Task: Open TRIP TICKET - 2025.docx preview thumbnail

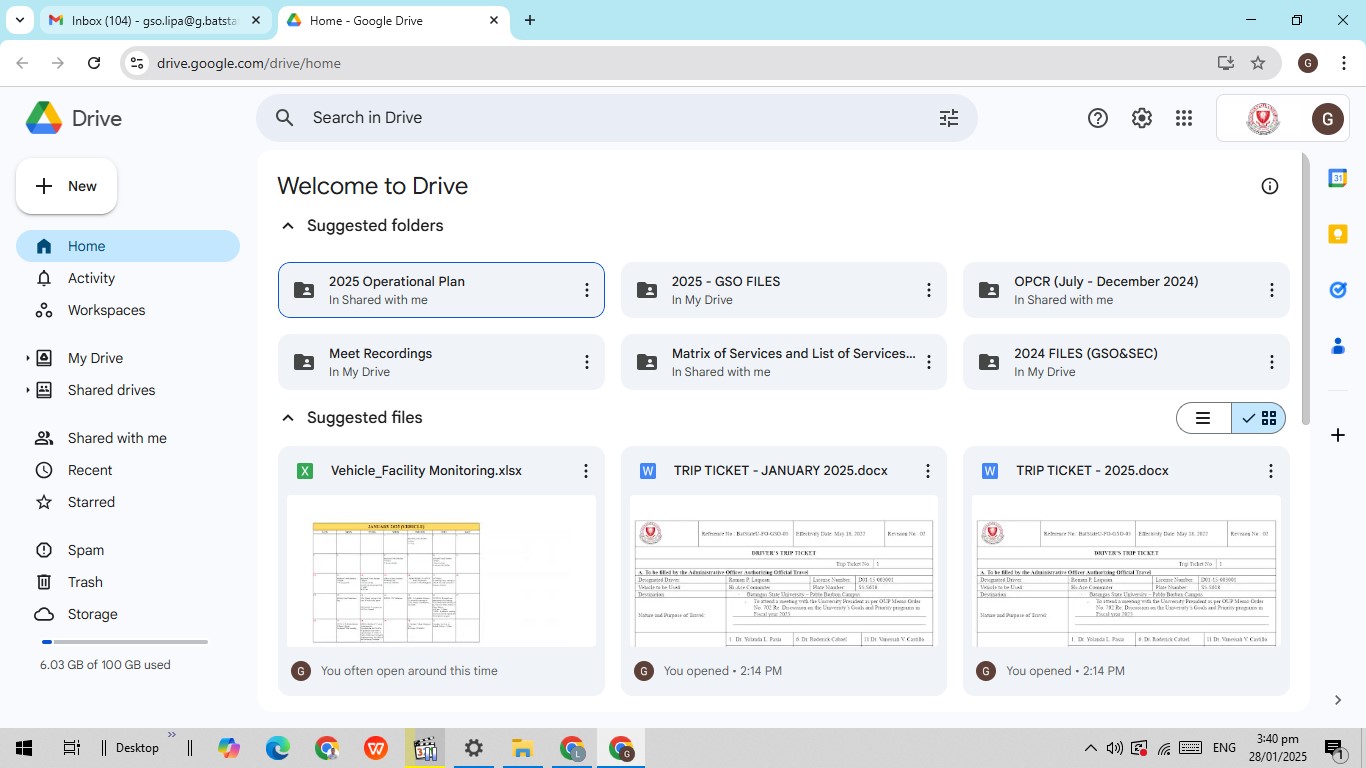Action: coord(1126,570)
